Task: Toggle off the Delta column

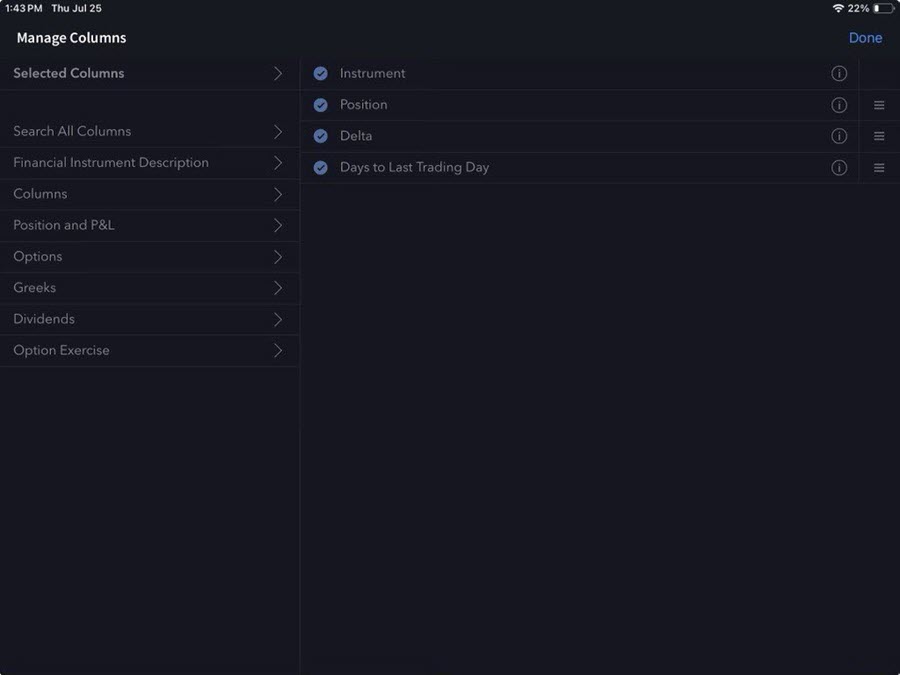Action: tap(320, 135)
